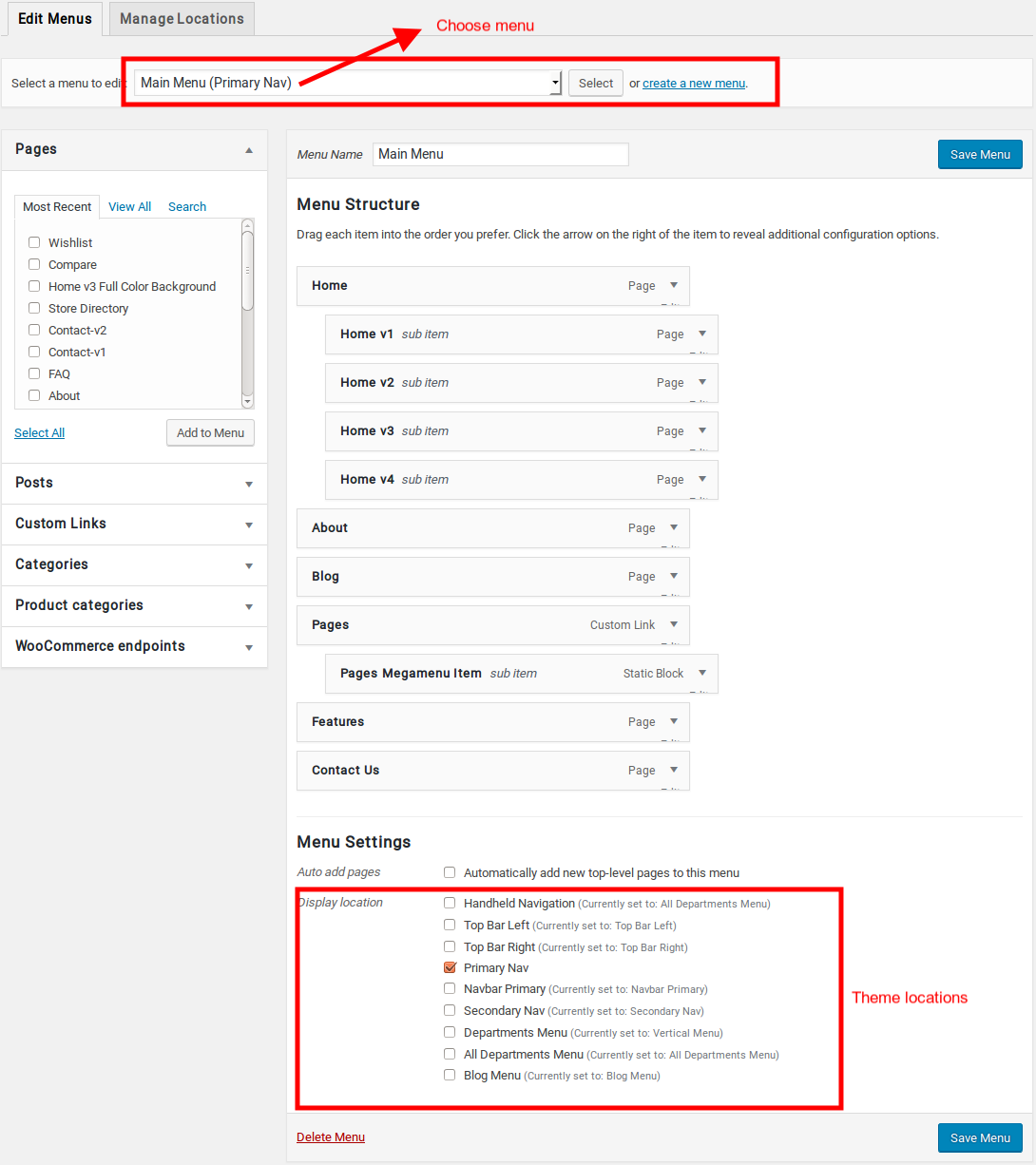Open the Blog menu item arrow
1036x1165 pixels.
click(674, 576)
